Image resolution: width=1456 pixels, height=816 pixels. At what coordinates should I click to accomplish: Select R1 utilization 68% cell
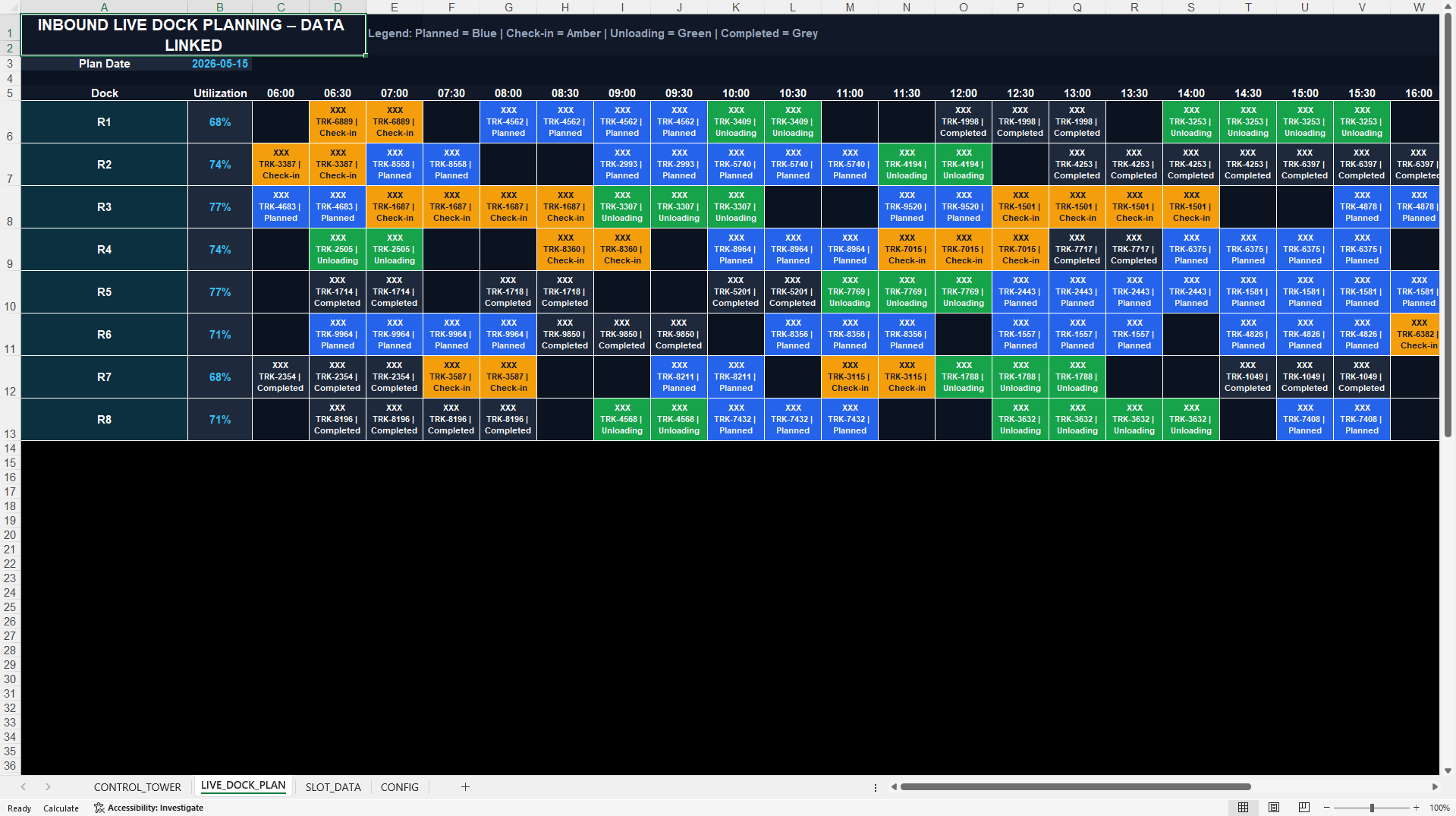(x=220, y=122)
